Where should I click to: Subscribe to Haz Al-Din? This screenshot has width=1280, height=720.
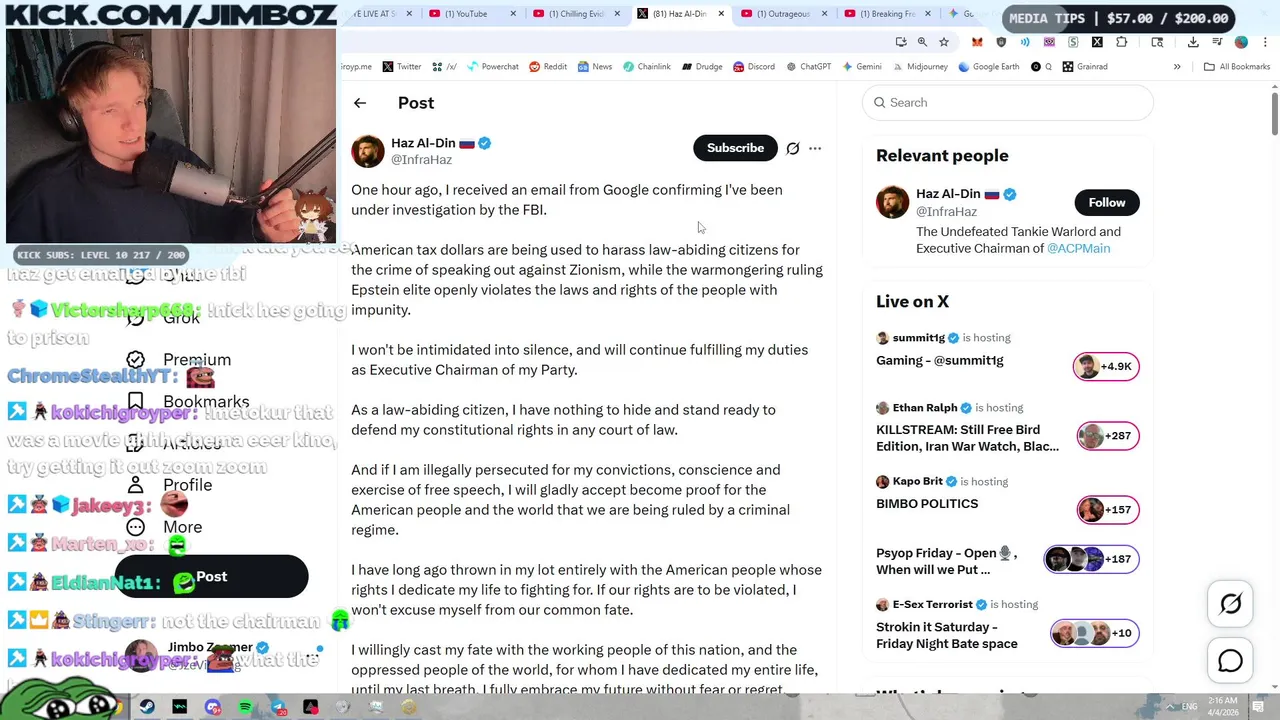(x=735, y=148)
